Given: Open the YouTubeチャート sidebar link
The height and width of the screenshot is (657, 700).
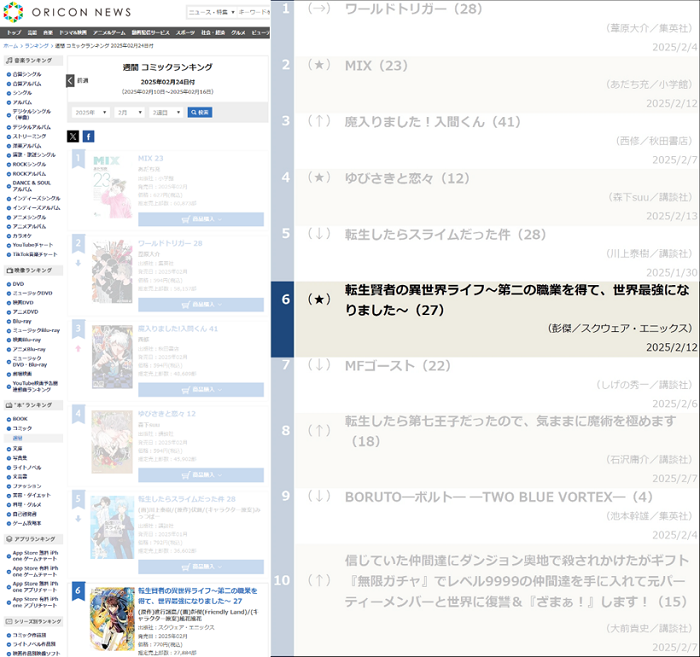Looking at the screenshot, I should coord(33,245).
